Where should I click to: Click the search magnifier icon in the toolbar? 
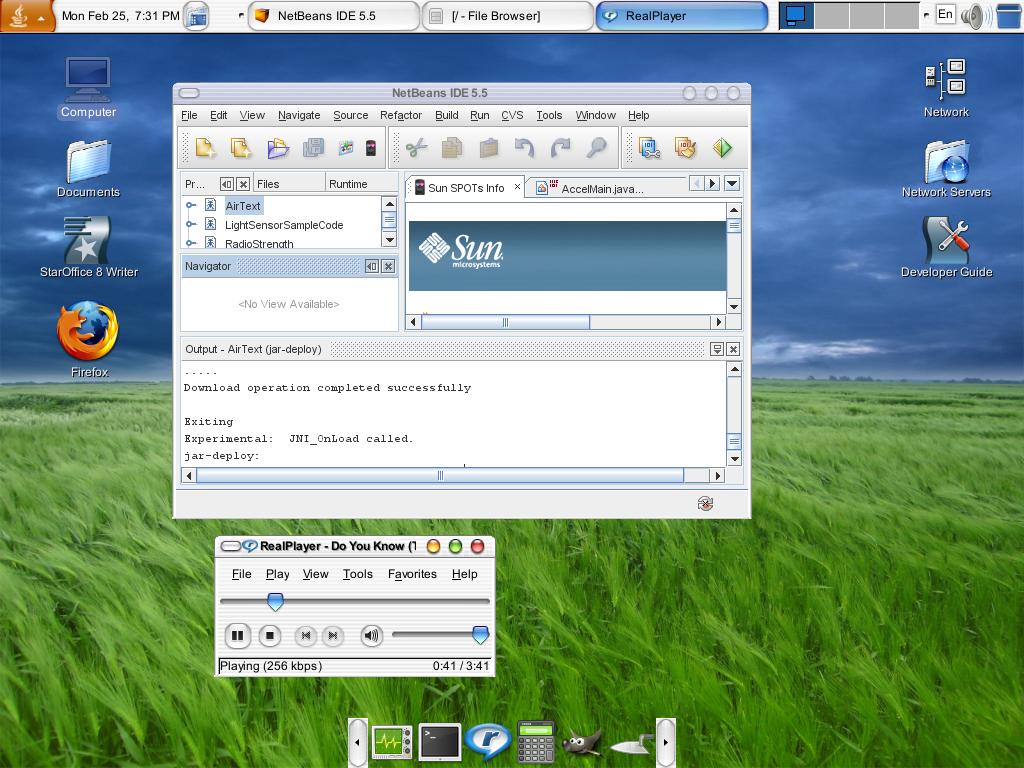[x=594, y=147]
